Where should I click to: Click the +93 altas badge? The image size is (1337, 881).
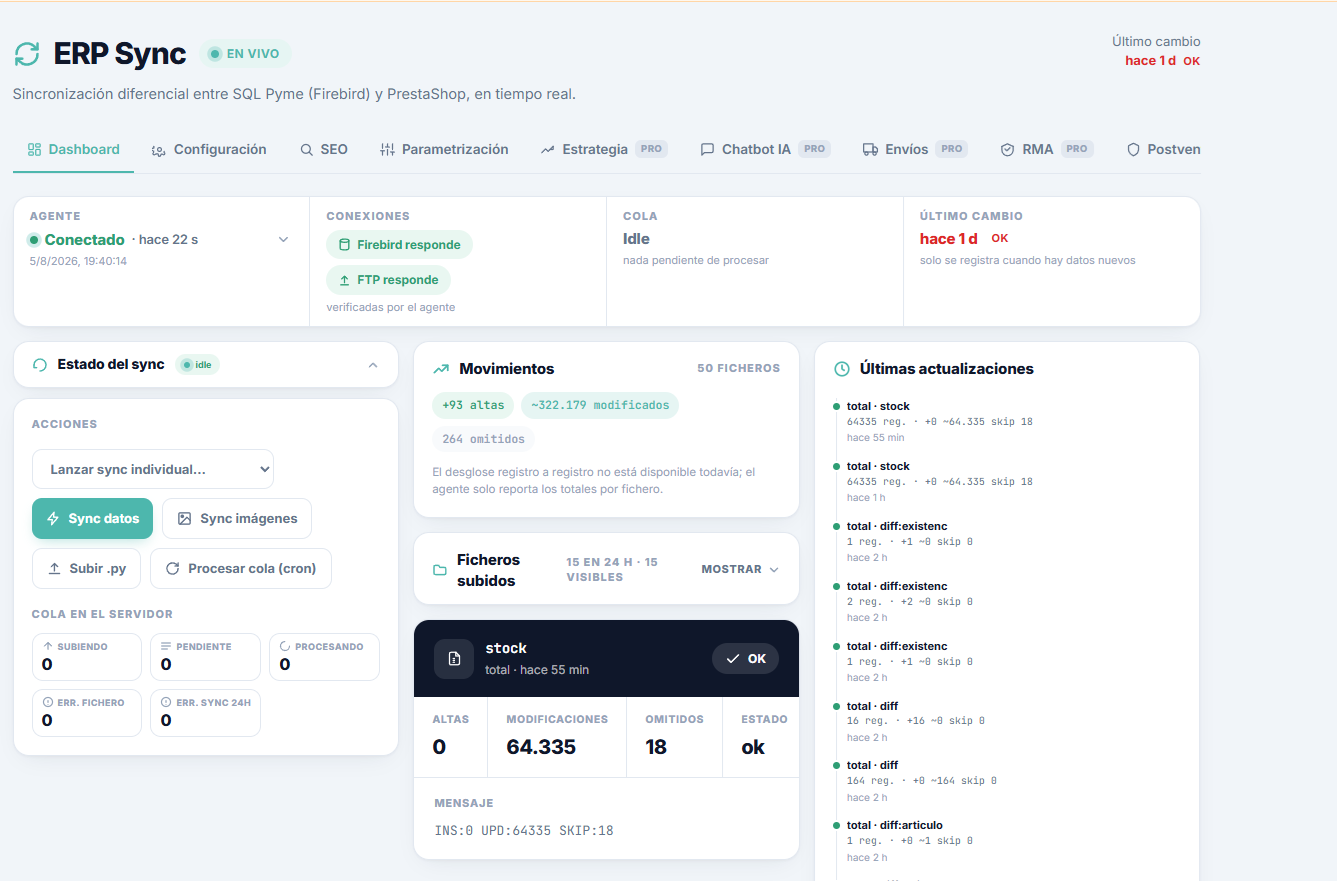click(473, 405)
